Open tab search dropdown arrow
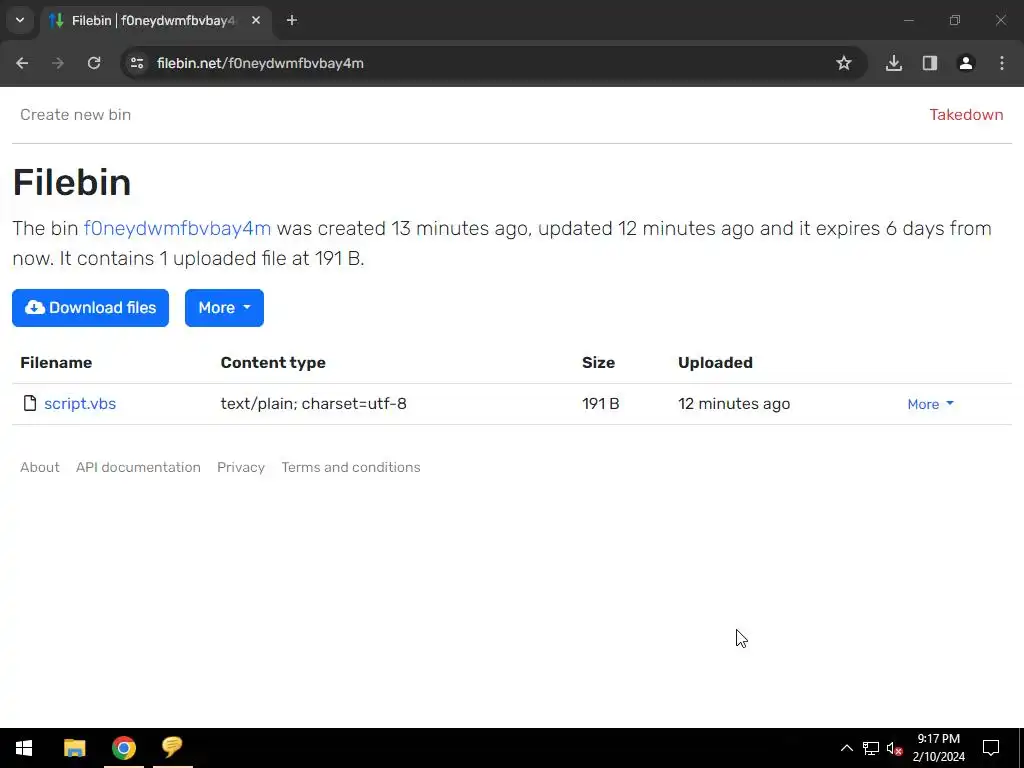 (x=20, y=20)
